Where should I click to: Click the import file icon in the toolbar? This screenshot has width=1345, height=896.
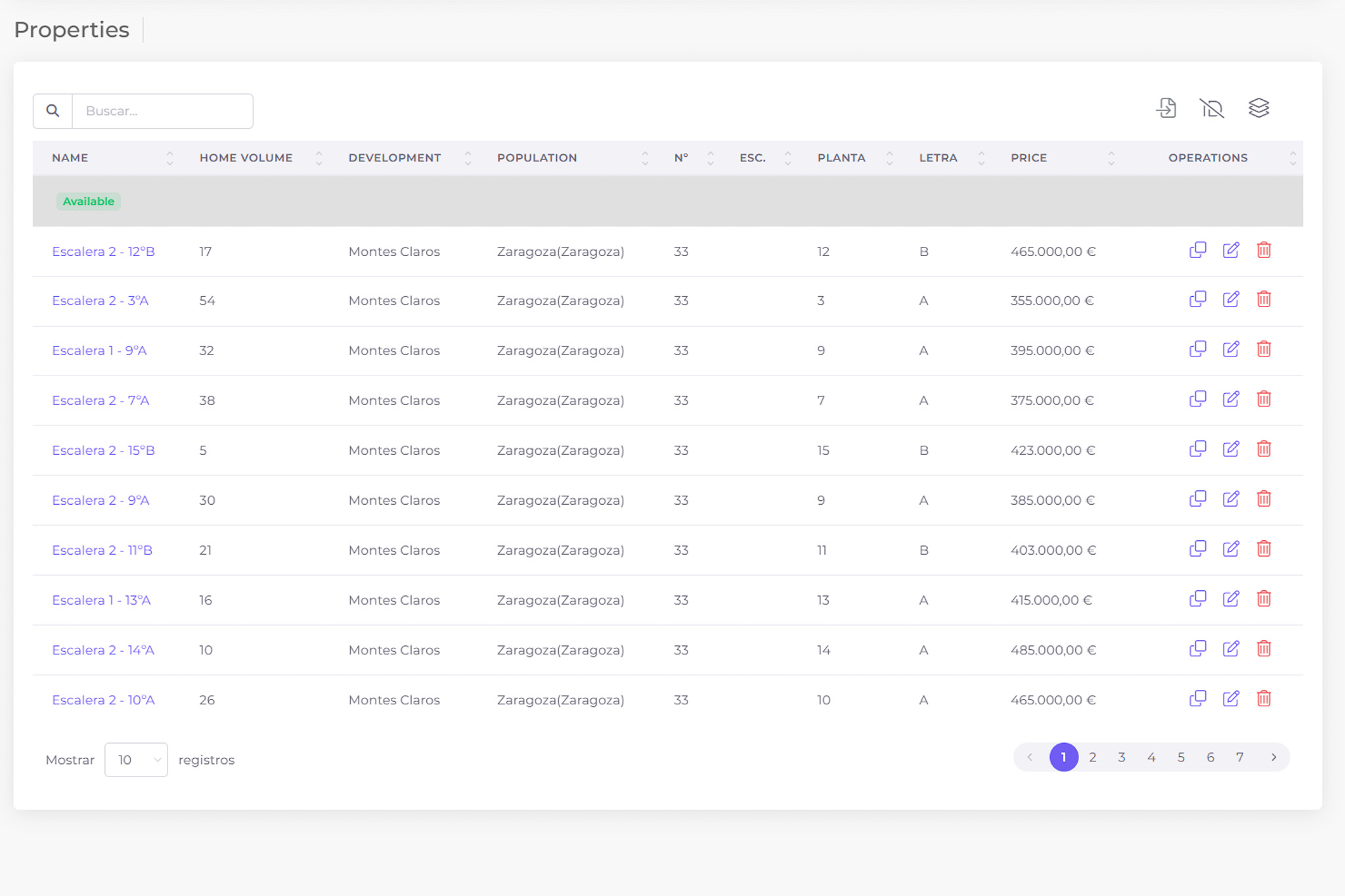1166,108
